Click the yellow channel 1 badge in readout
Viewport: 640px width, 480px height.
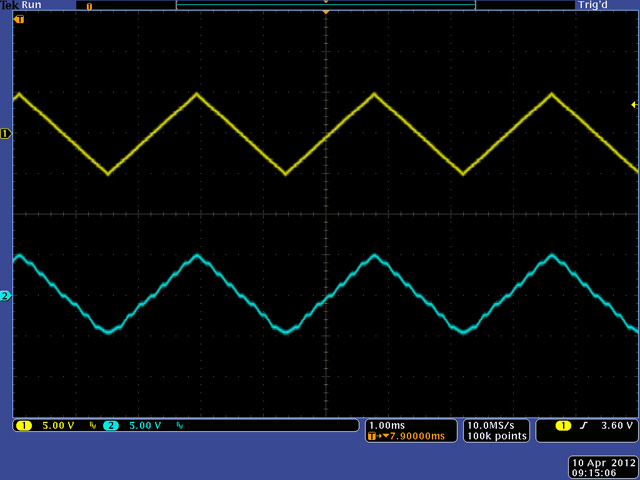point(24,426)
